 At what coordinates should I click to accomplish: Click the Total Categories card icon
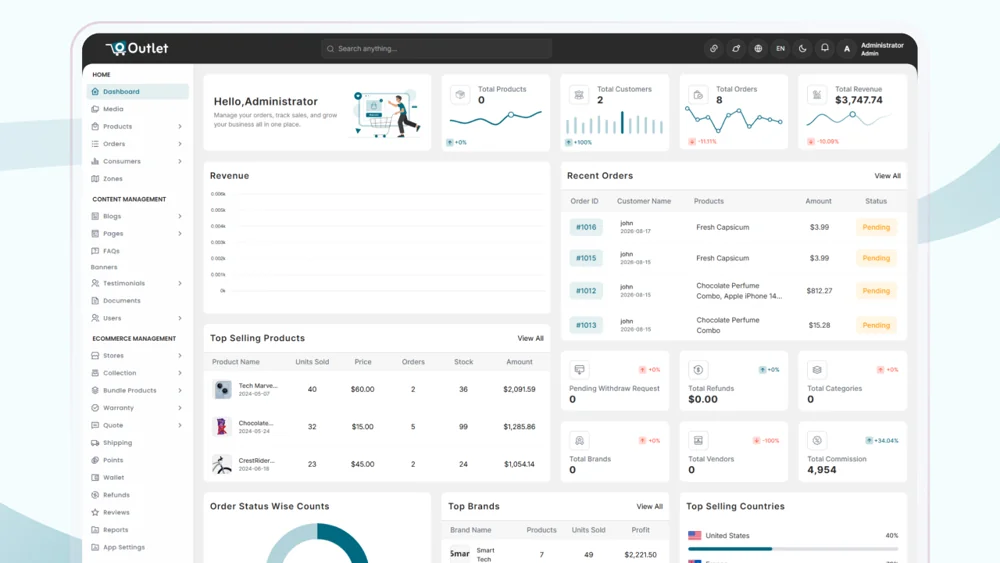pyautogui.click(x=817, y=370)
